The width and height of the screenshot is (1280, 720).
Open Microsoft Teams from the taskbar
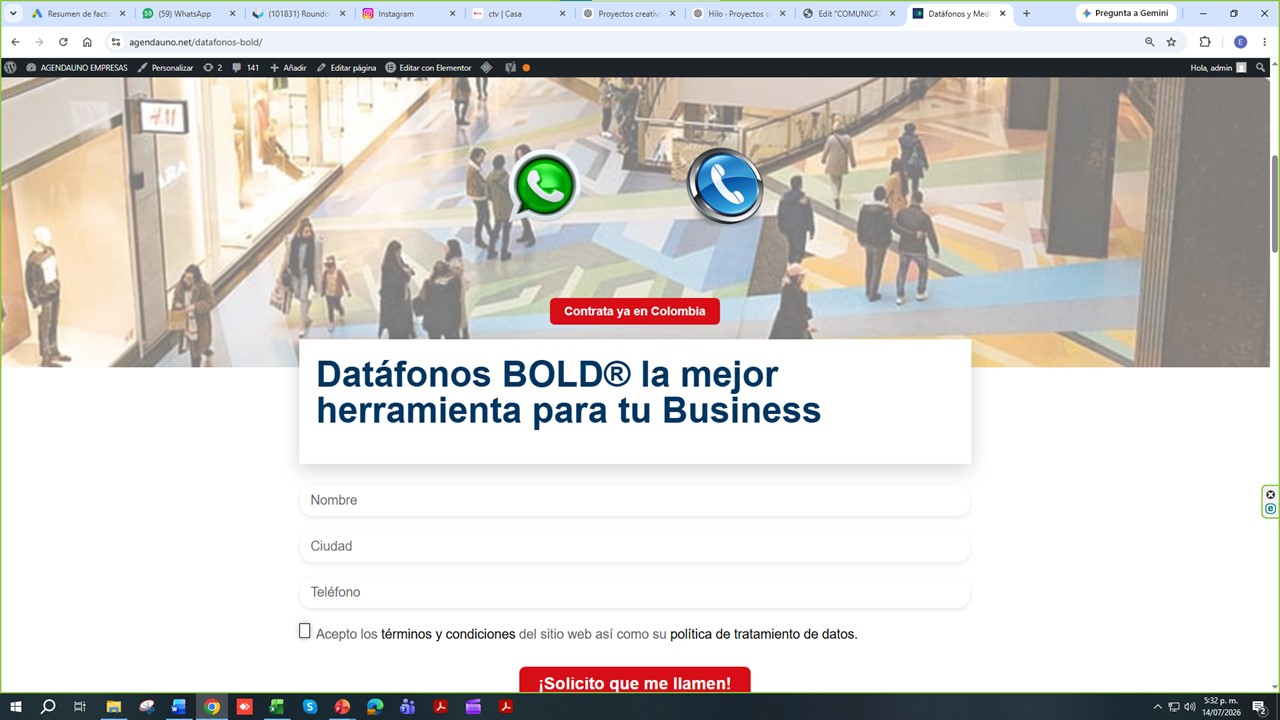[407, 706]
